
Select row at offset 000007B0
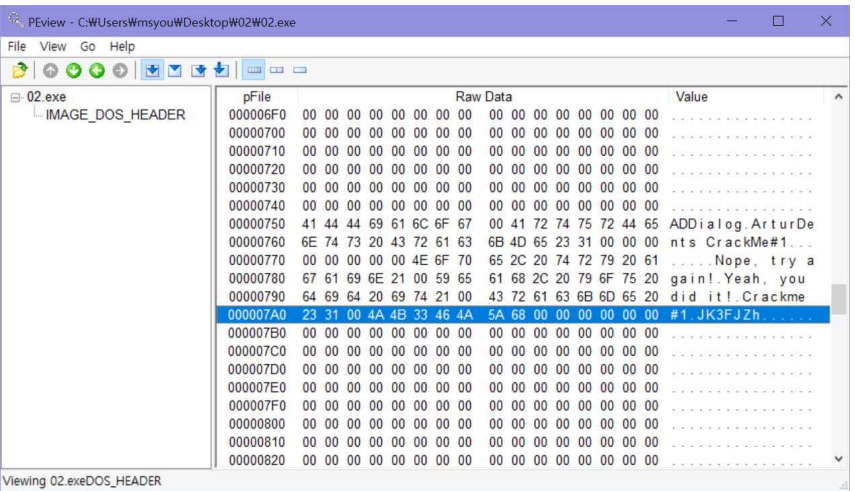523,333
